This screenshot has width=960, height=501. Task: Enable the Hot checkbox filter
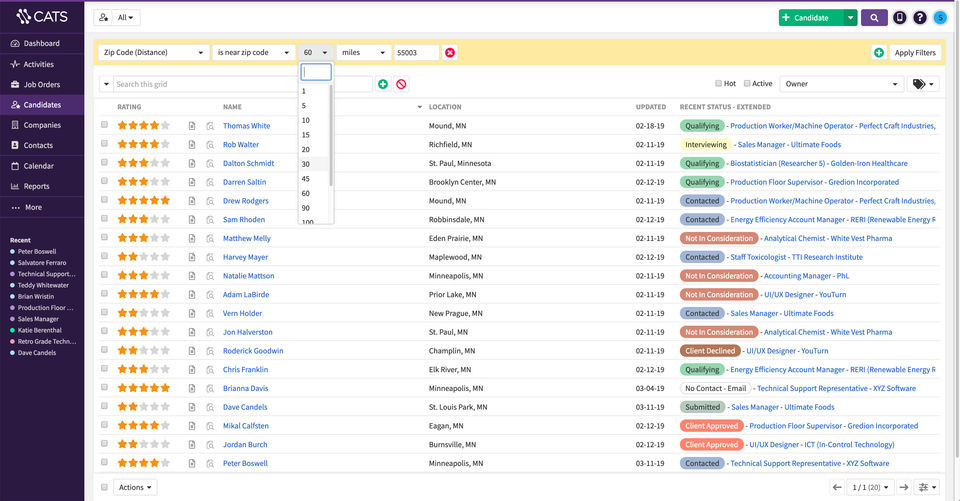(x=719, y=84)
